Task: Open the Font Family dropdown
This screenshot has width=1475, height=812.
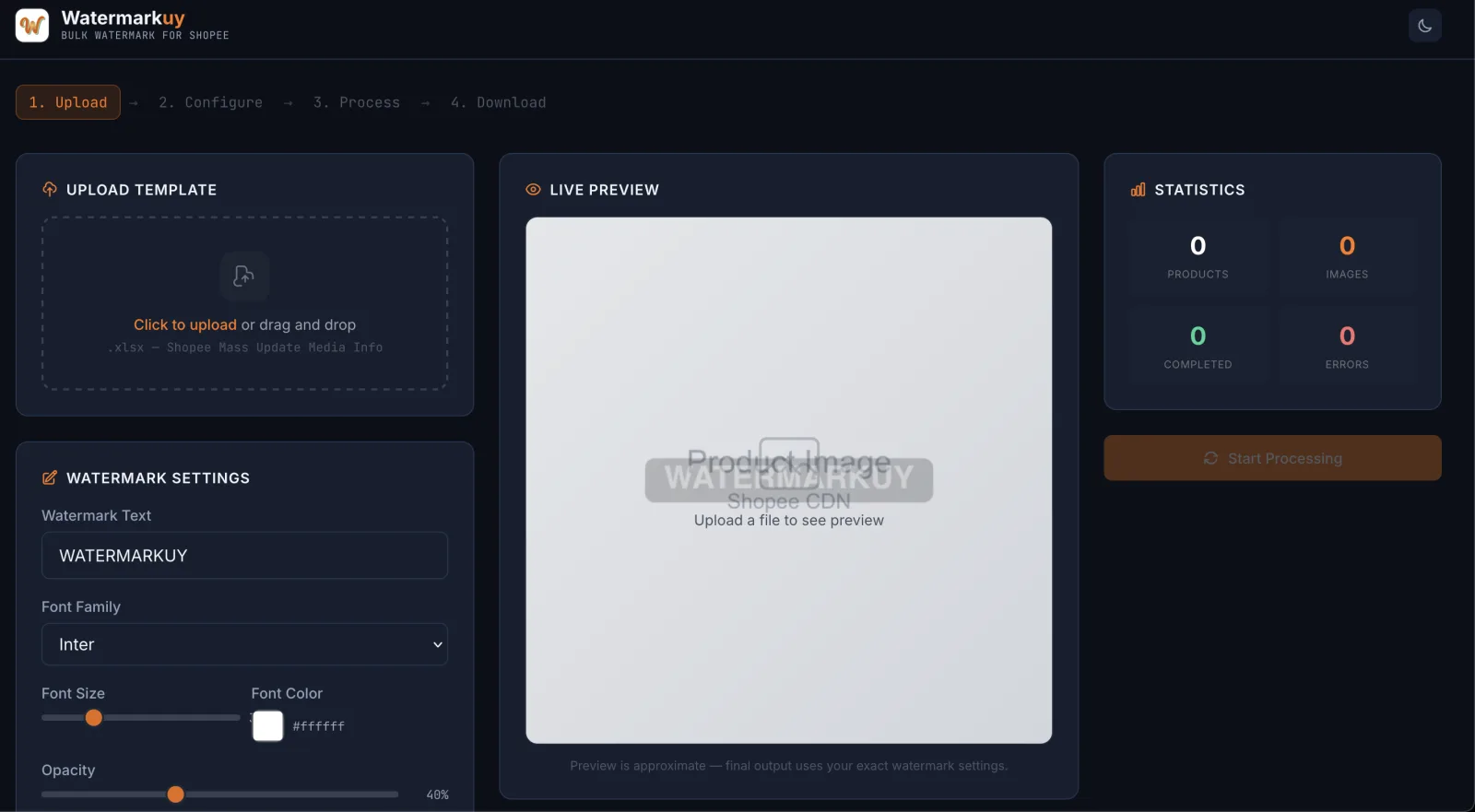Action: [244, 644]
